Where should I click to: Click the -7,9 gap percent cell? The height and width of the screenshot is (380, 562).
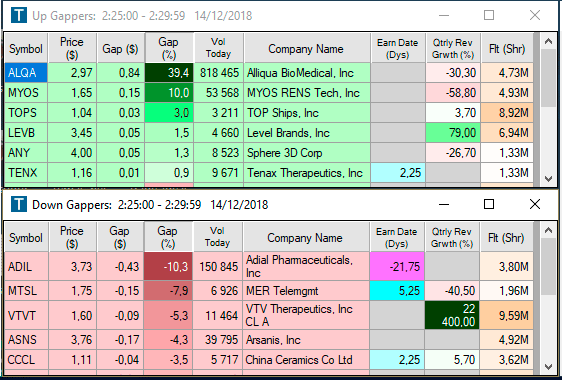click(x=168, y=291)
